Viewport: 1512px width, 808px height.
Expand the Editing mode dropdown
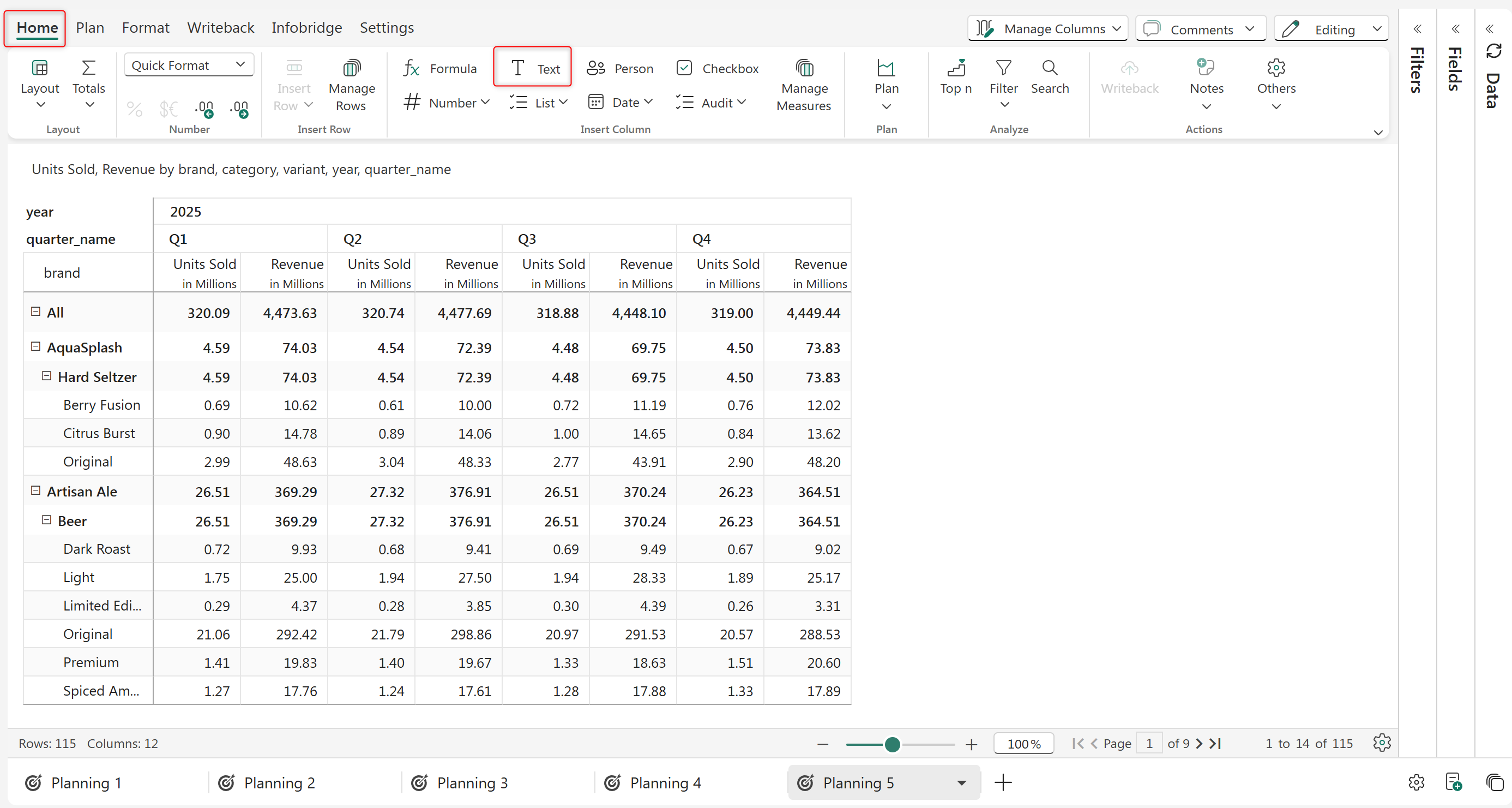click(x=1376, y=29)
